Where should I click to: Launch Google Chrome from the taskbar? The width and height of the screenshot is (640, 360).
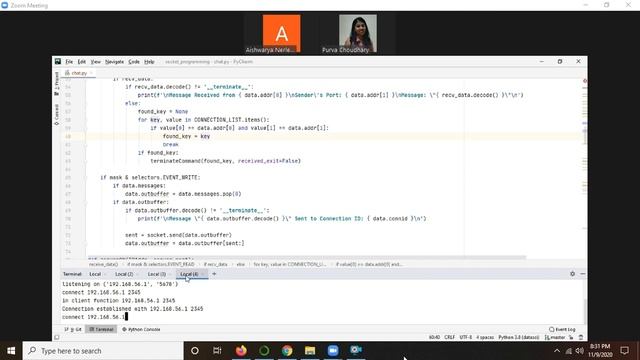click(x=287, y=351)
